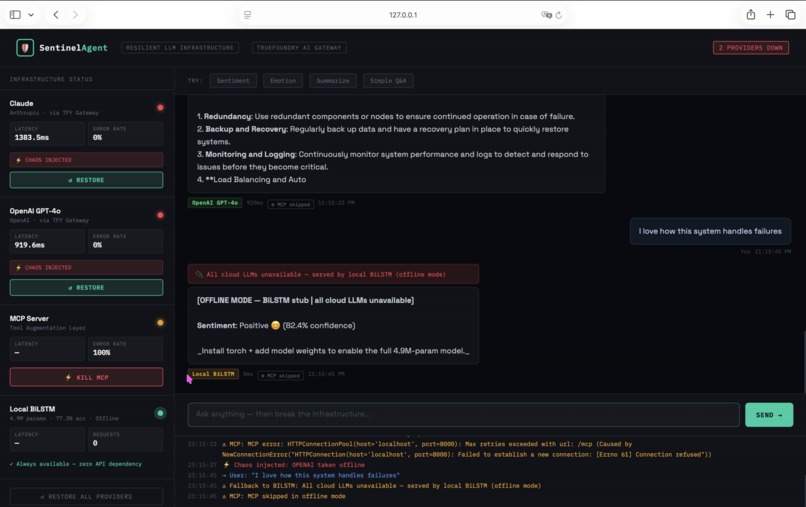Click the Infrastructure Status heading
This screenshot has height=507, width=806.
click(51, 79)
